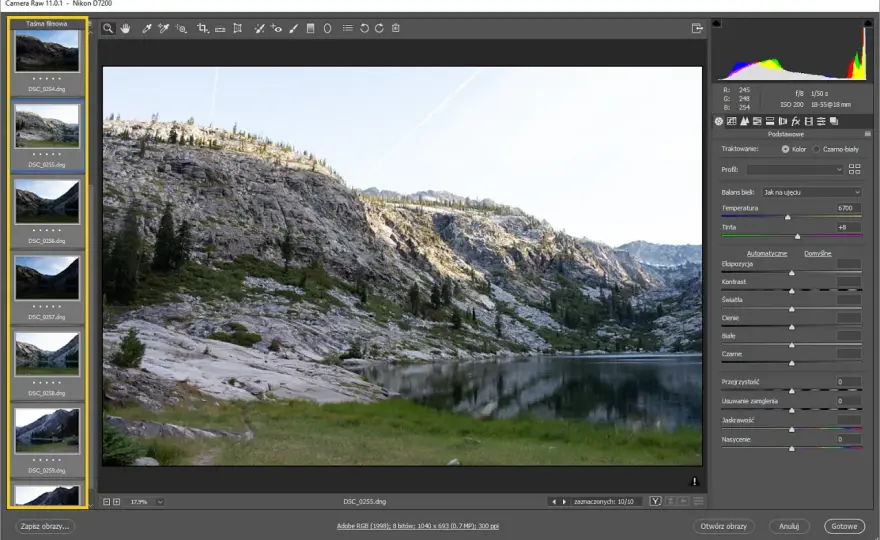The width and height of the screenshot is (880, 540).
Task: Open the Calibration panel tab
Action: click(x=809, y=121)
